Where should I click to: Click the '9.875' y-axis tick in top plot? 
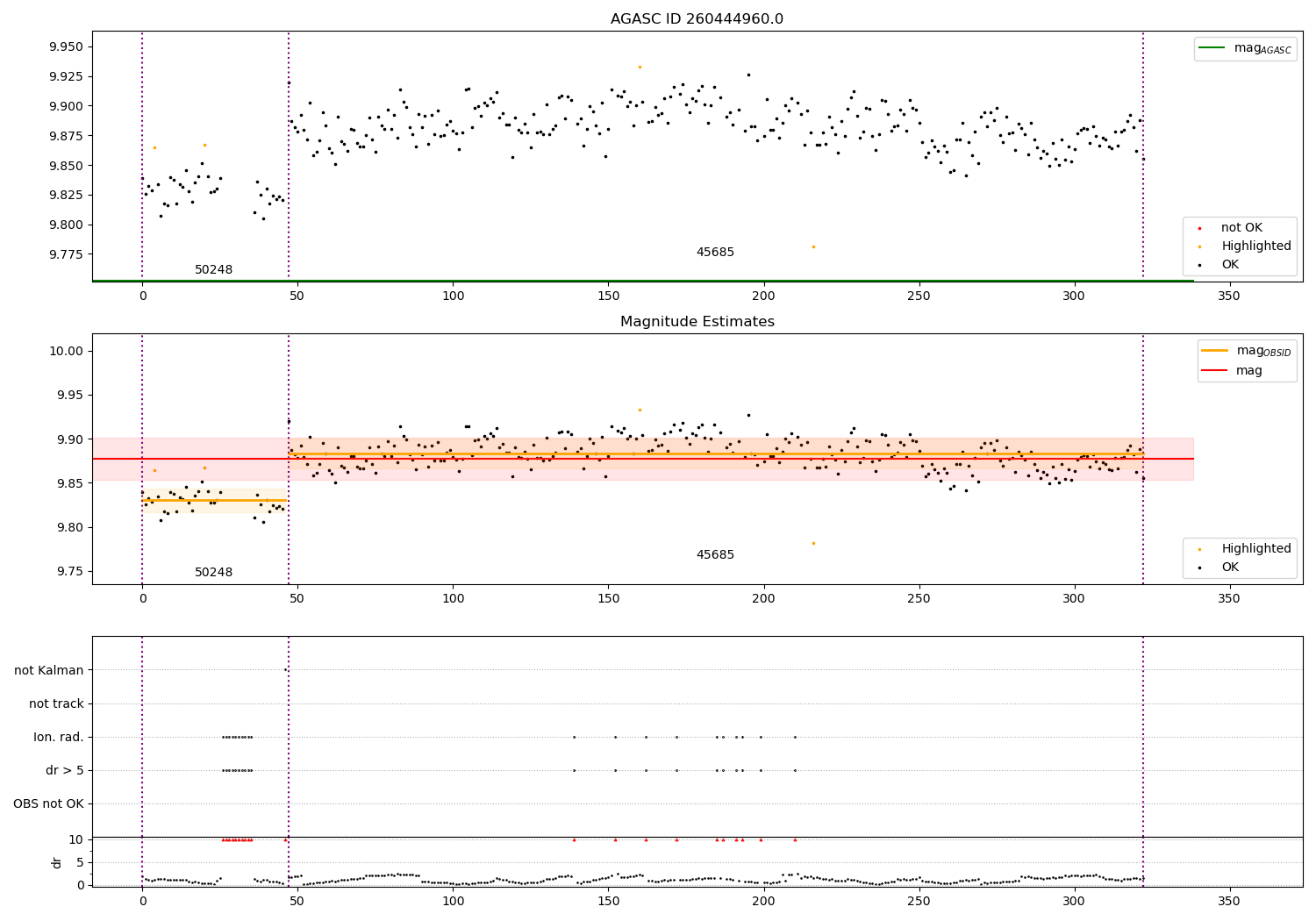point(67,136)
